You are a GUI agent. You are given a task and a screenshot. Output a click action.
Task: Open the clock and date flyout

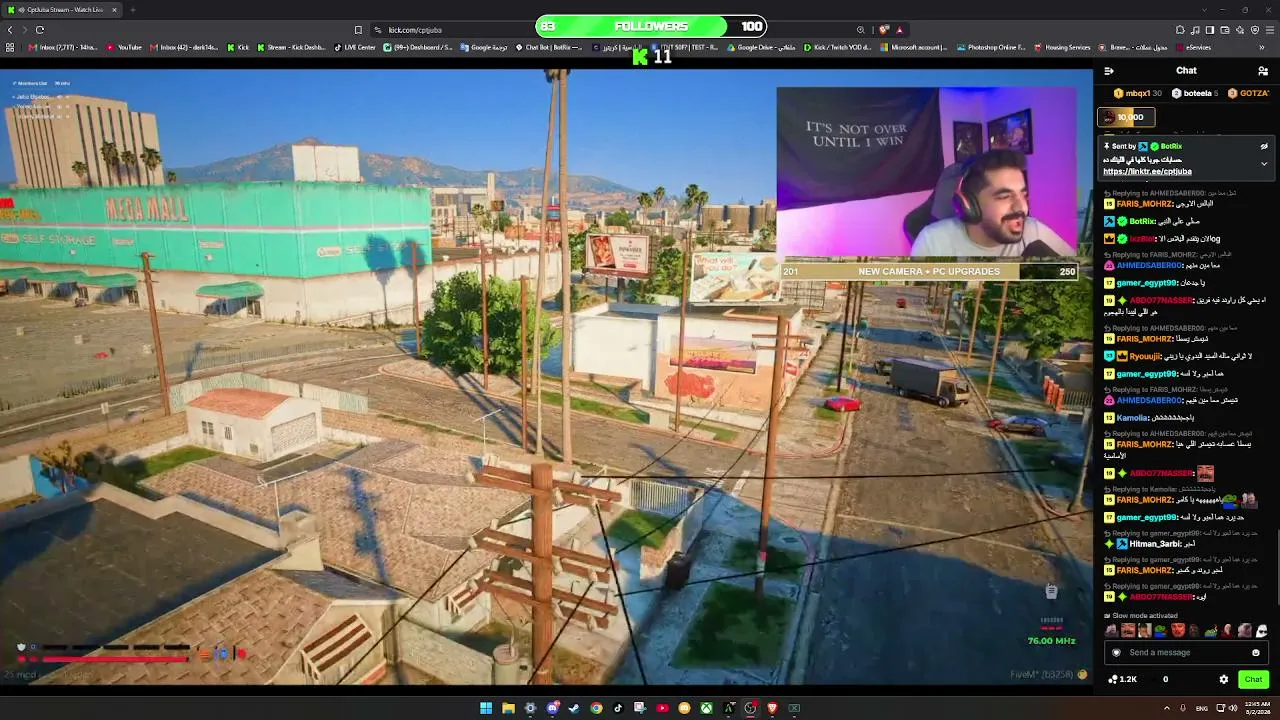coord(1258,708)
